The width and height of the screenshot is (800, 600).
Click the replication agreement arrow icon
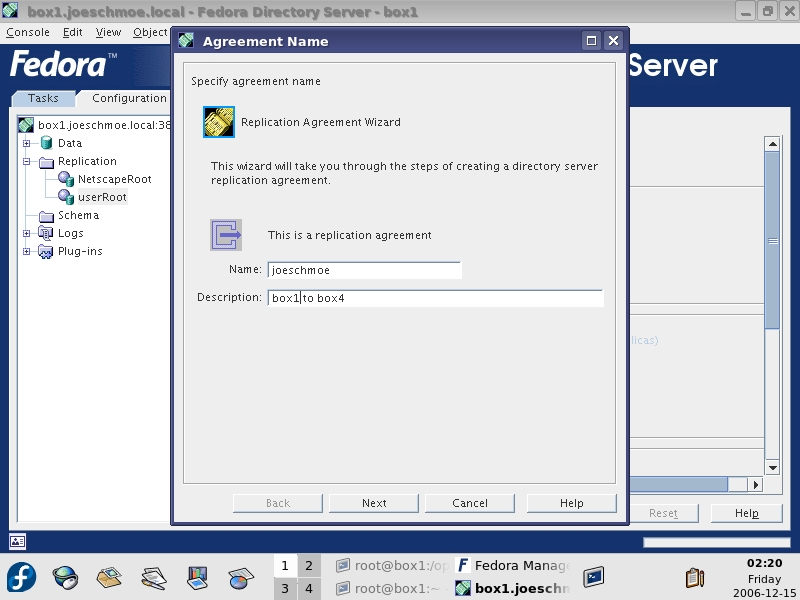[226, 235]
